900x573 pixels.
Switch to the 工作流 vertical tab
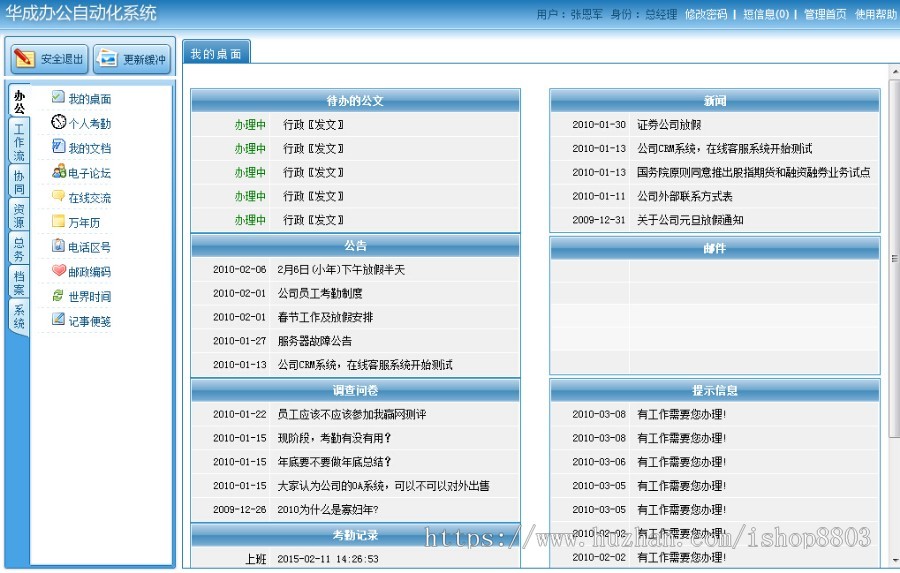tap(19, 141)
